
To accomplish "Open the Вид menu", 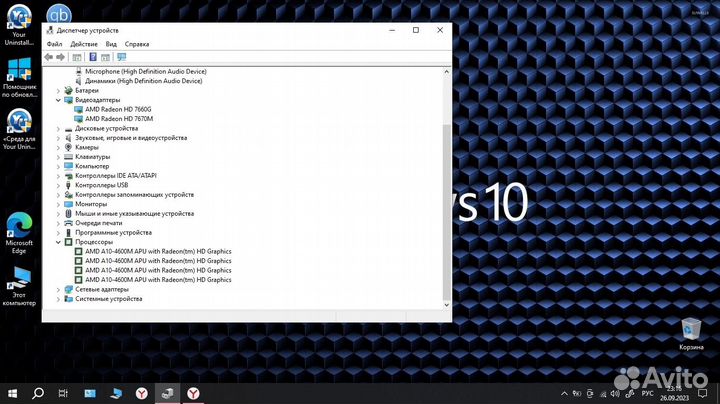I will click(x=111, y=44).
